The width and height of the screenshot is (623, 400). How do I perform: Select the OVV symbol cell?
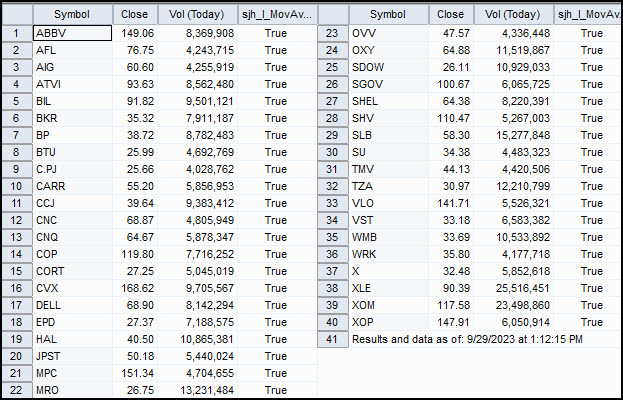point(389,33)
